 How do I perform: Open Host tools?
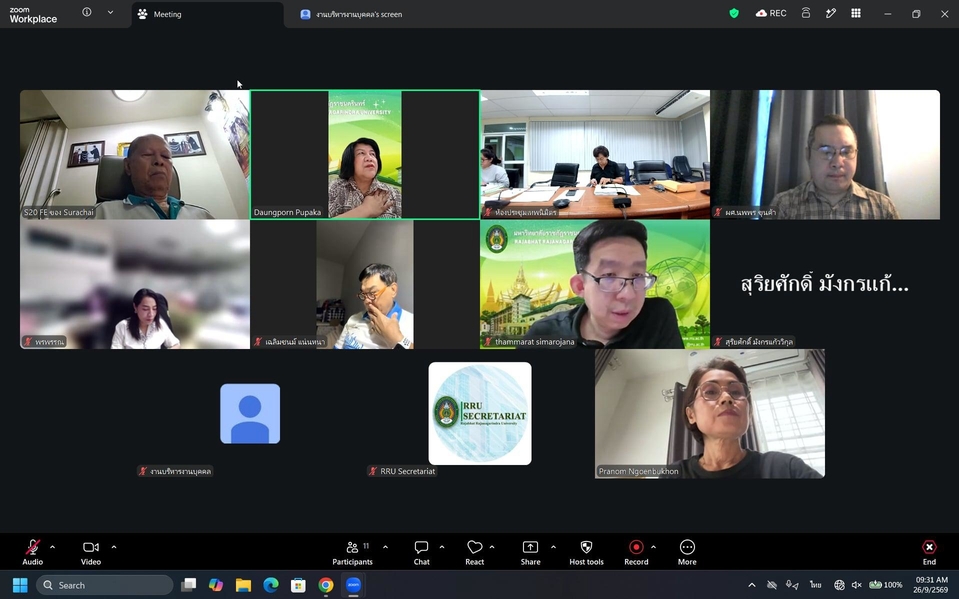(x=586, y=552)
